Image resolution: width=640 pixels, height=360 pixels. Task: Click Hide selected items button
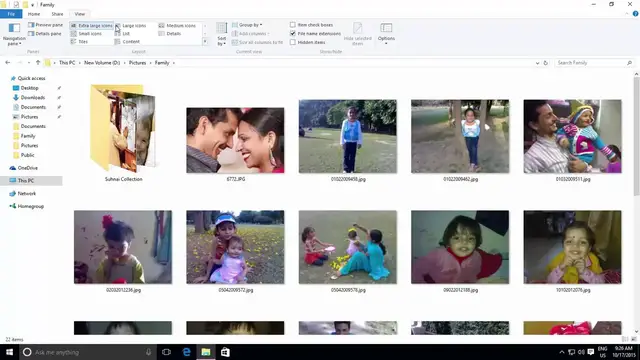coord(358,34)
